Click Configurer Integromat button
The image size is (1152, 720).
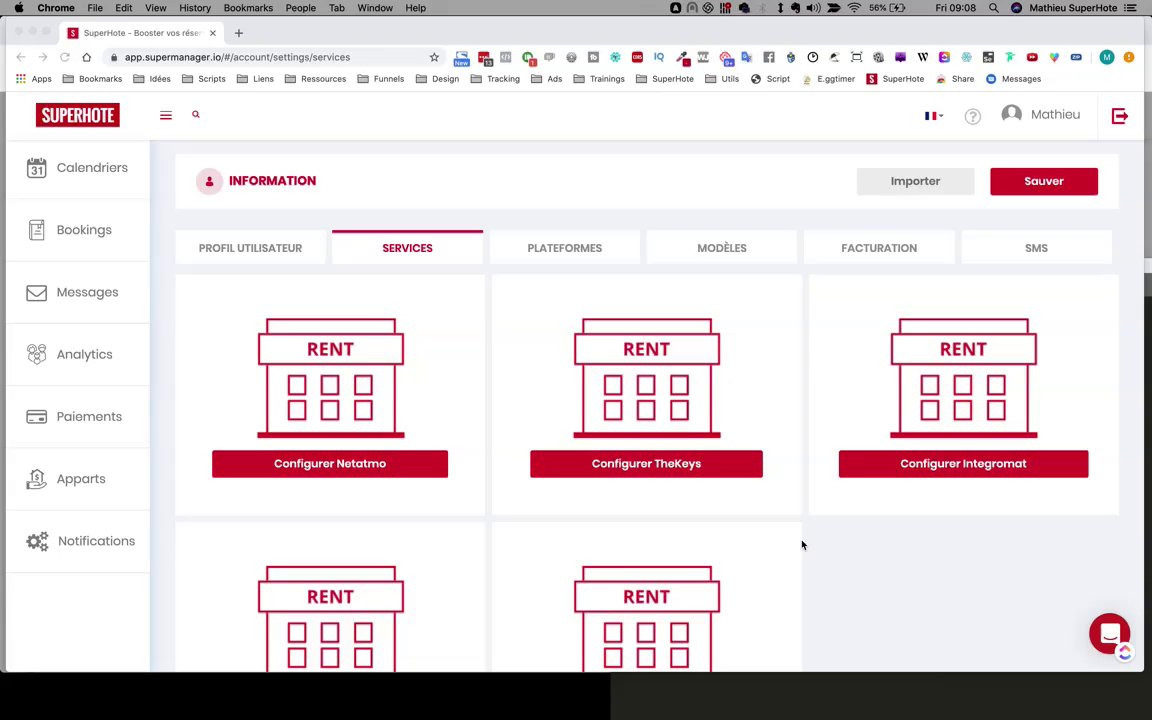(963, 464)
